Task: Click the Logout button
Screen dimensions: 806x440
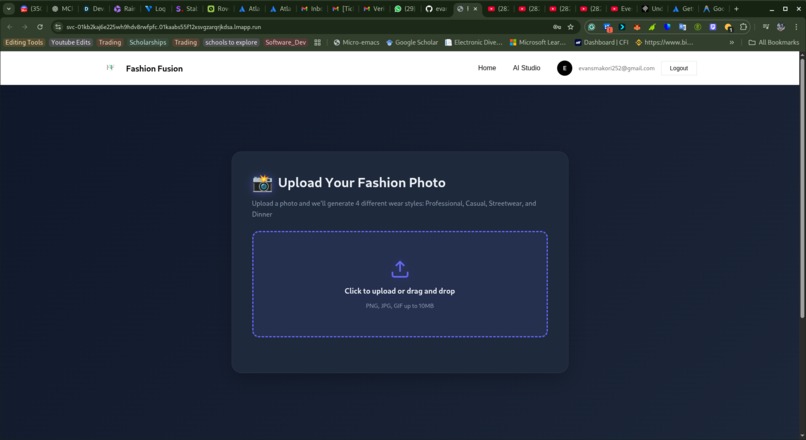Action: (x=679, y=68)
